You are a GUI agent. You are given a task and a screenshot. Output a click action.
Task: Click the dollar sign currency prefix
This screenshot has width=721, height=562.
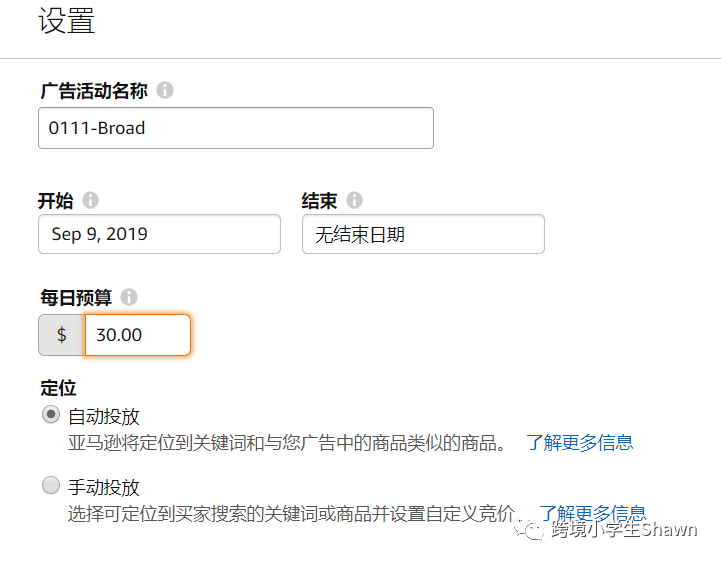[62, 335]
